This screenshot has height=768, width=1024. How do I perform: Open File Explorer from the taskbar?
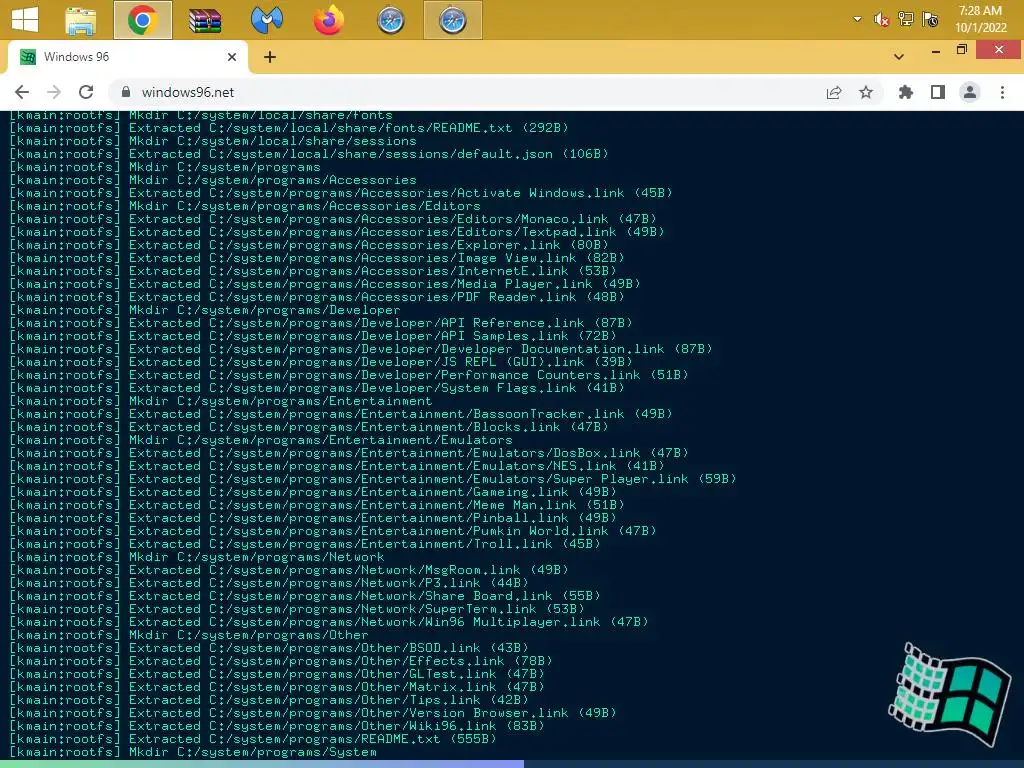(x=81, y=20)
